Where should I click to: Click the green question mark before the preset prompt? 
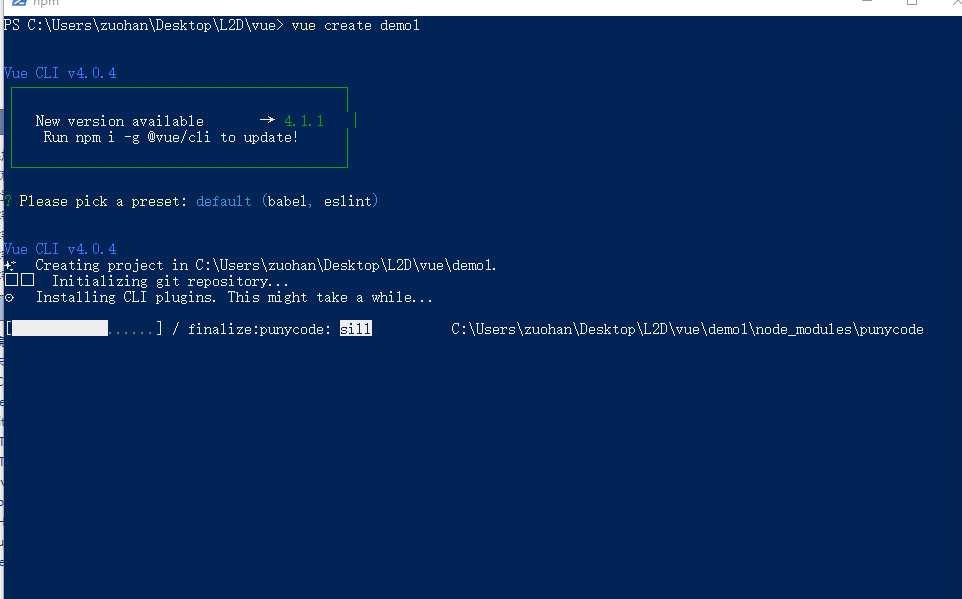pos(7,201)
